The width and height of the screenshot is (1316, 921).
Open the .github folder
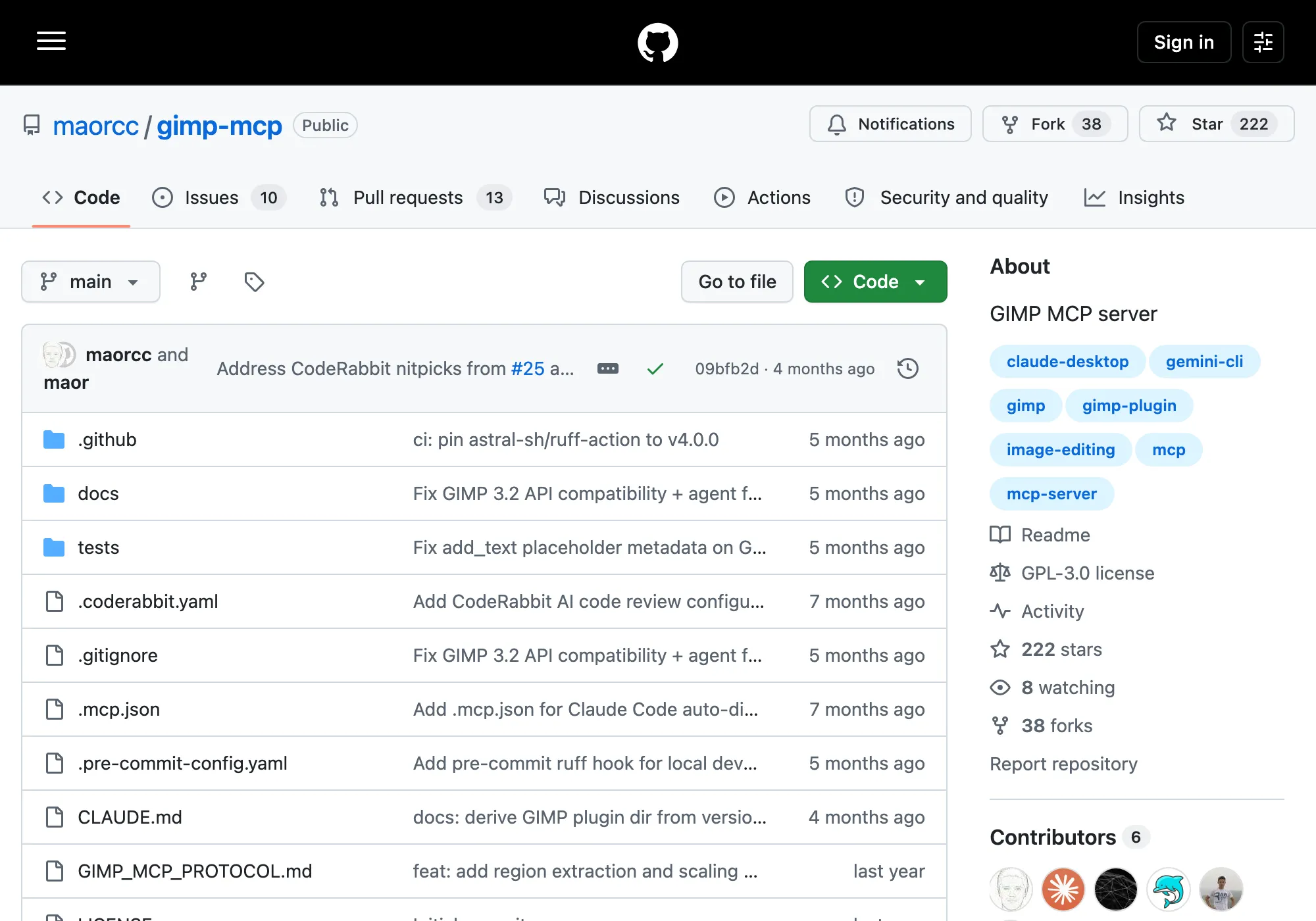point(107,439)
